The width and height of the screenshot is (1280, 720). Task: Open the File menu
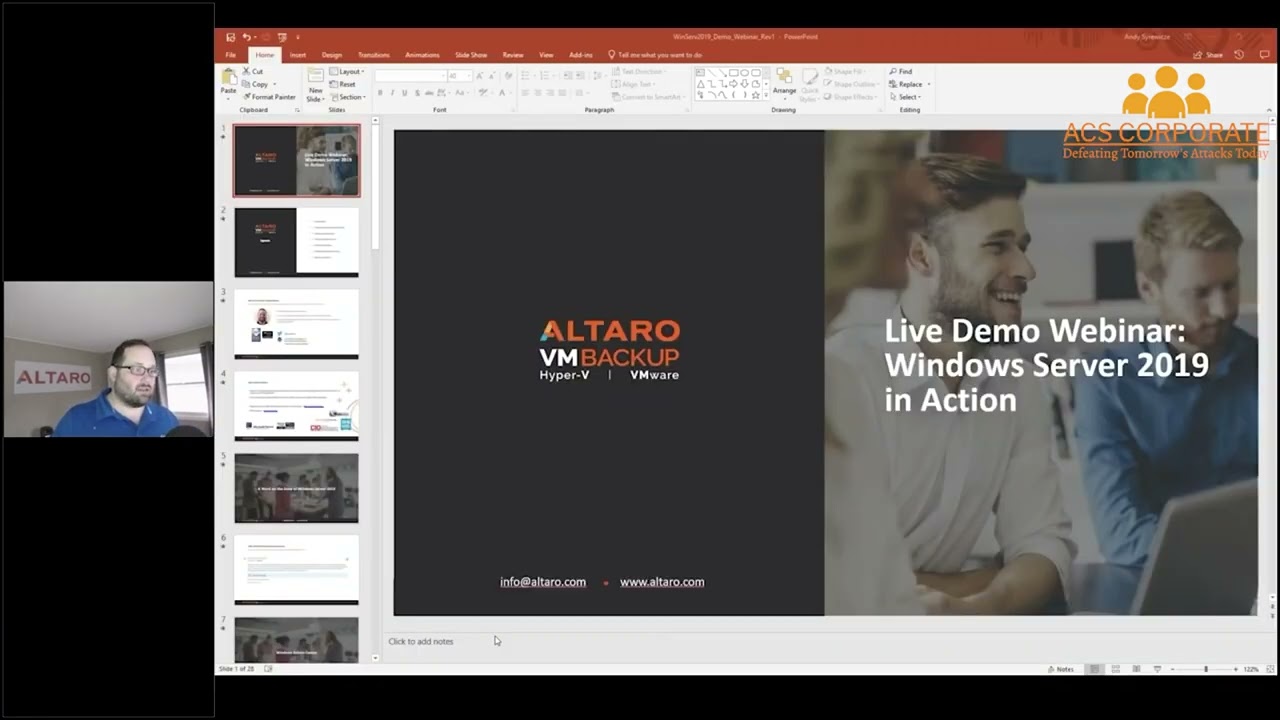tap(231, 55)
